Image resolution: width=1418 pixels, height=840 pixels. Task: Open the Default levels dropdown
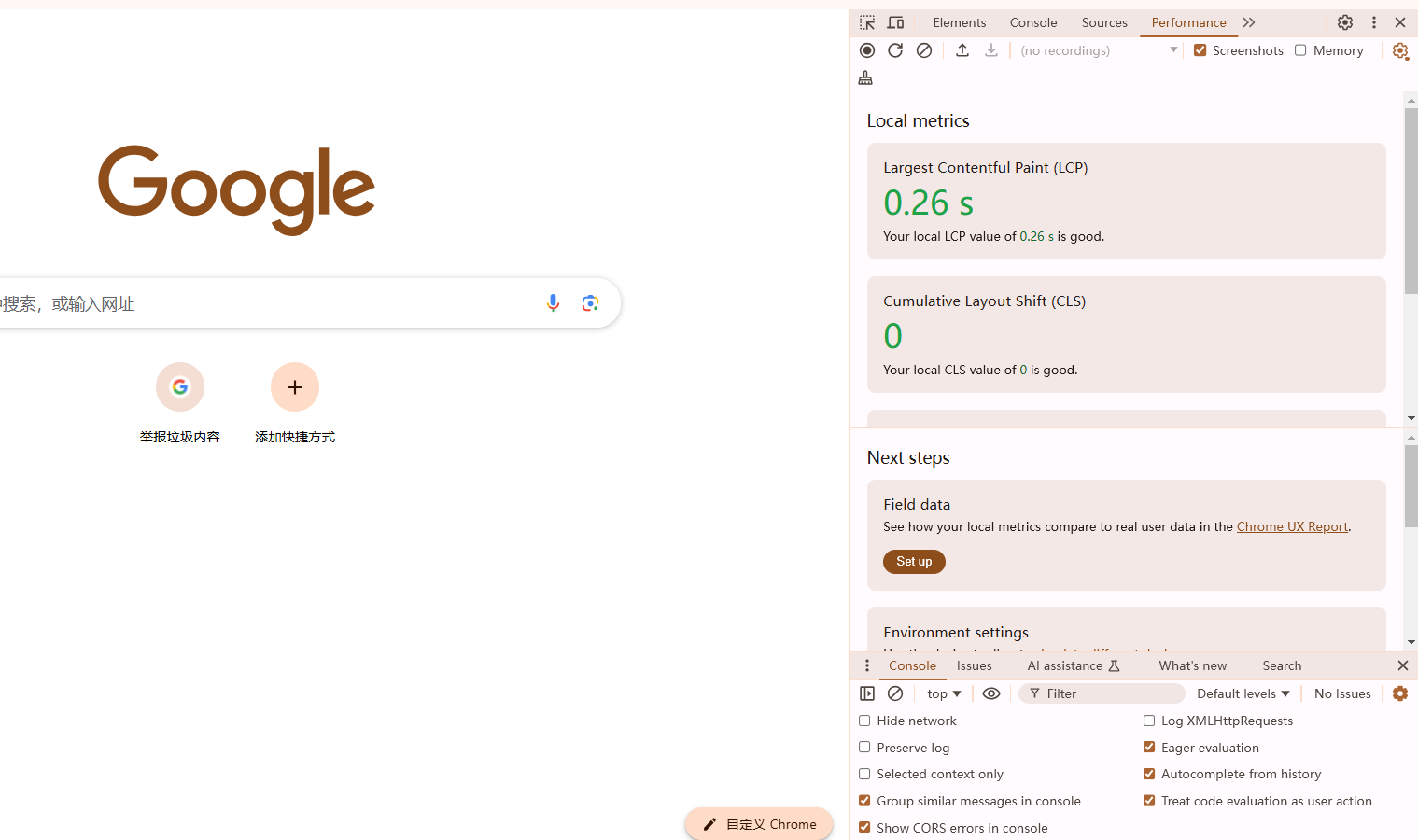[1243, 693]
